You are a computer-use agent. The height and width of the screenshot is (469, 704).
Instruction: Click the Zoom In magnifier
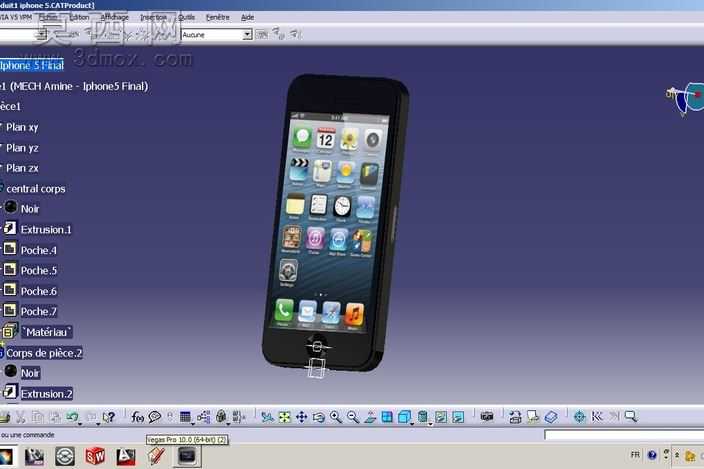coord(335,417)
